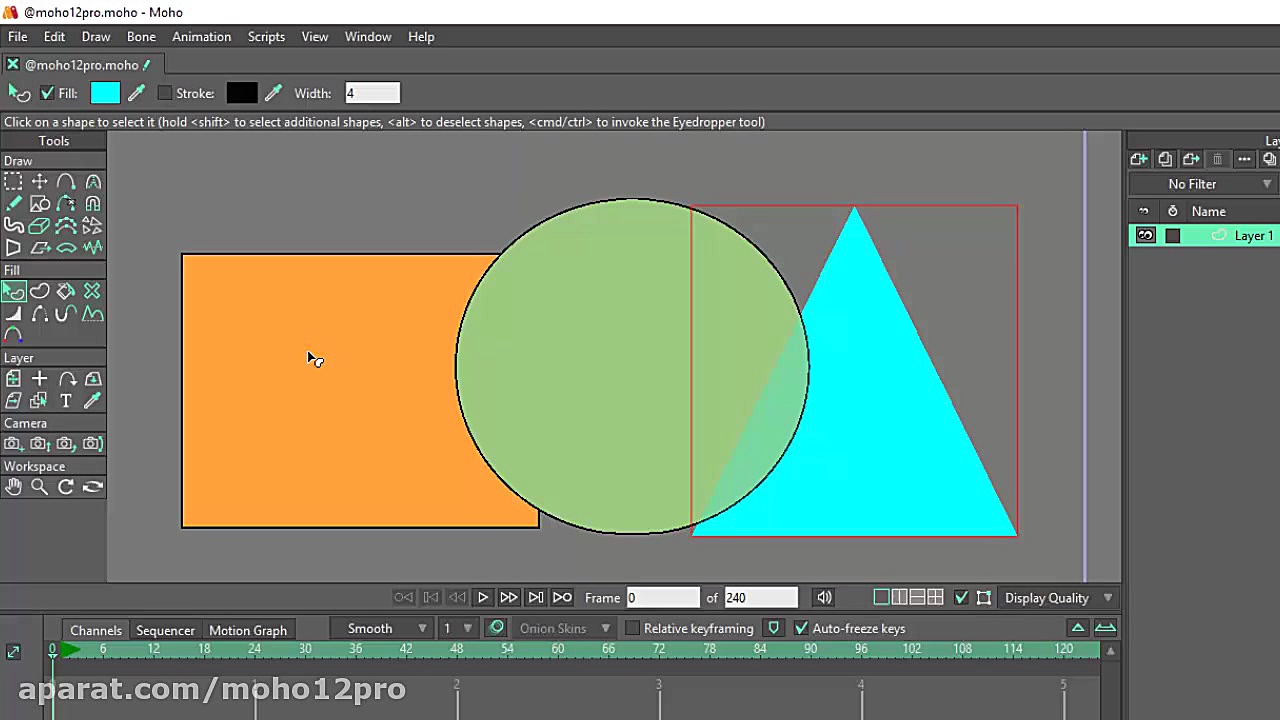
Task: Open the Bone menu
Action: click(x=141, y=37)
